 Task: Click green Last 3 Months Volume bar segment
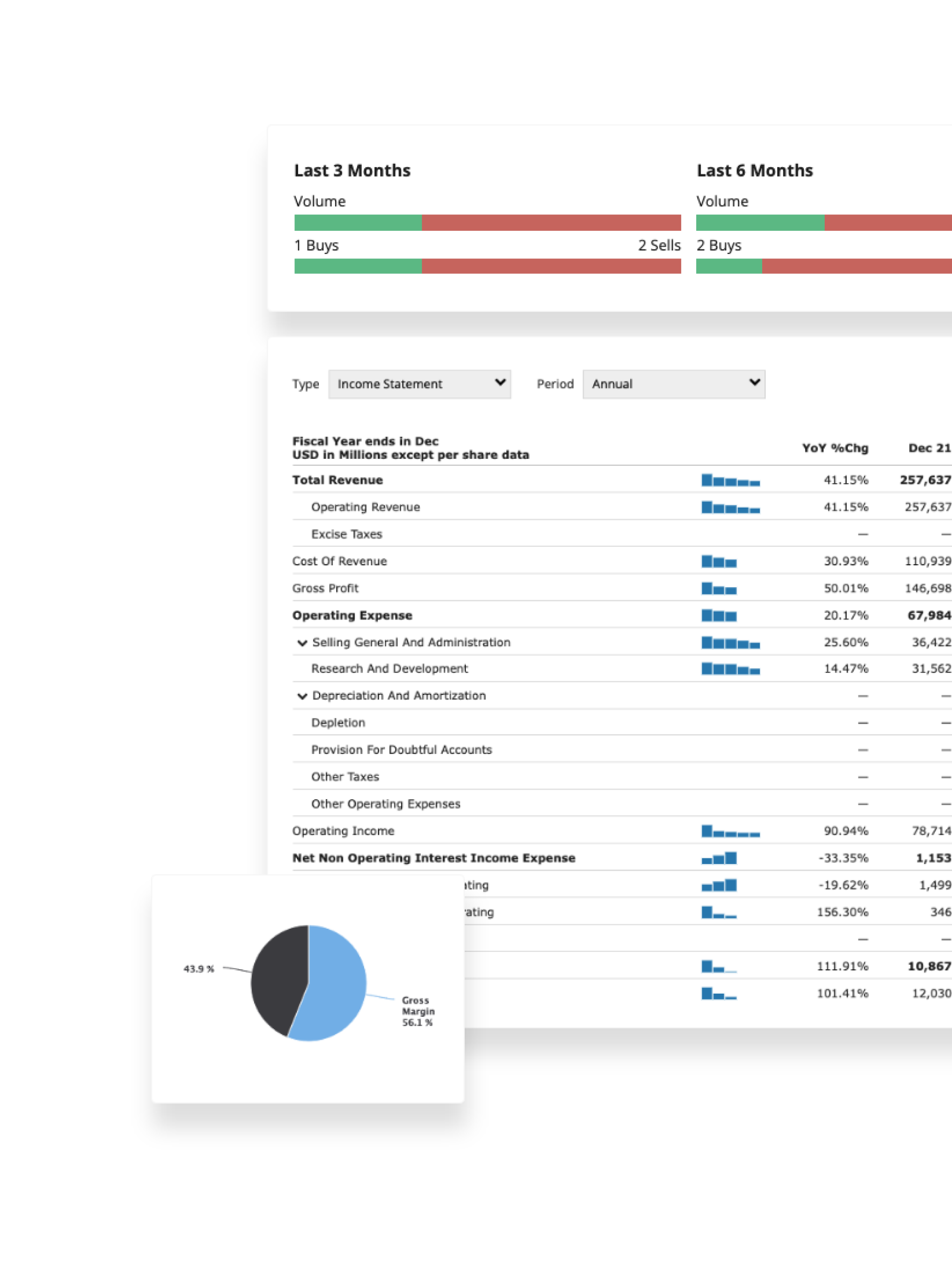[x=358, y=223]
